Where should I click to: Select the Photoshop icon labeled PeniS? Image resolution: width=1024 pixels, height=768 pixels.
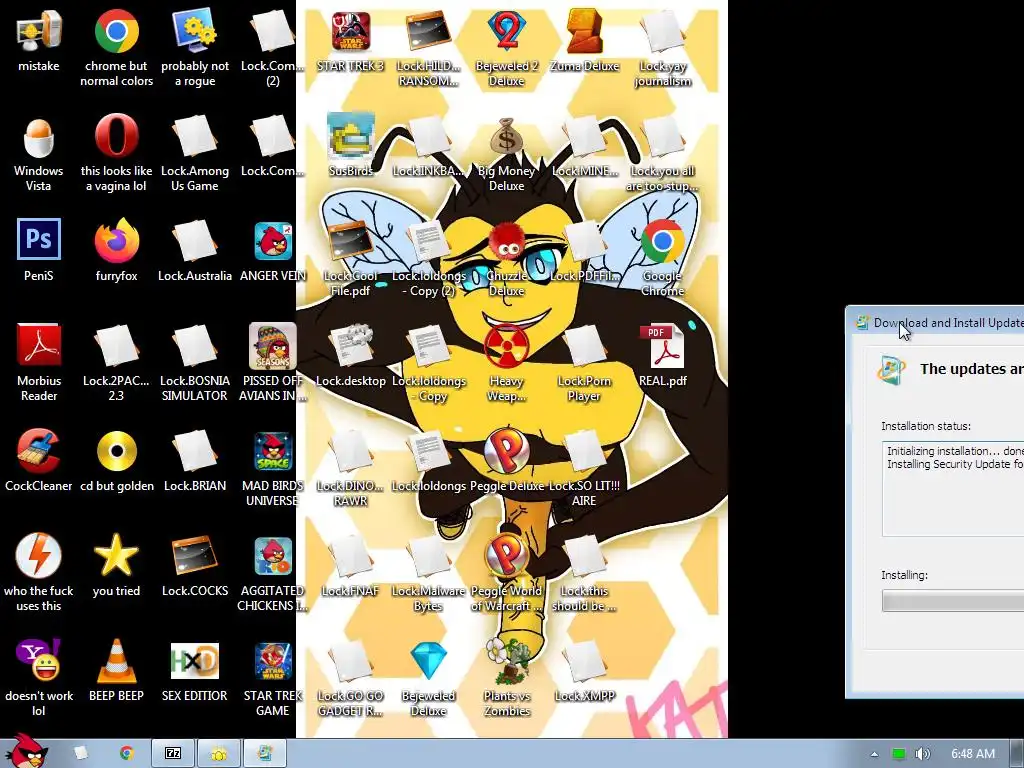tap(39, 240)
